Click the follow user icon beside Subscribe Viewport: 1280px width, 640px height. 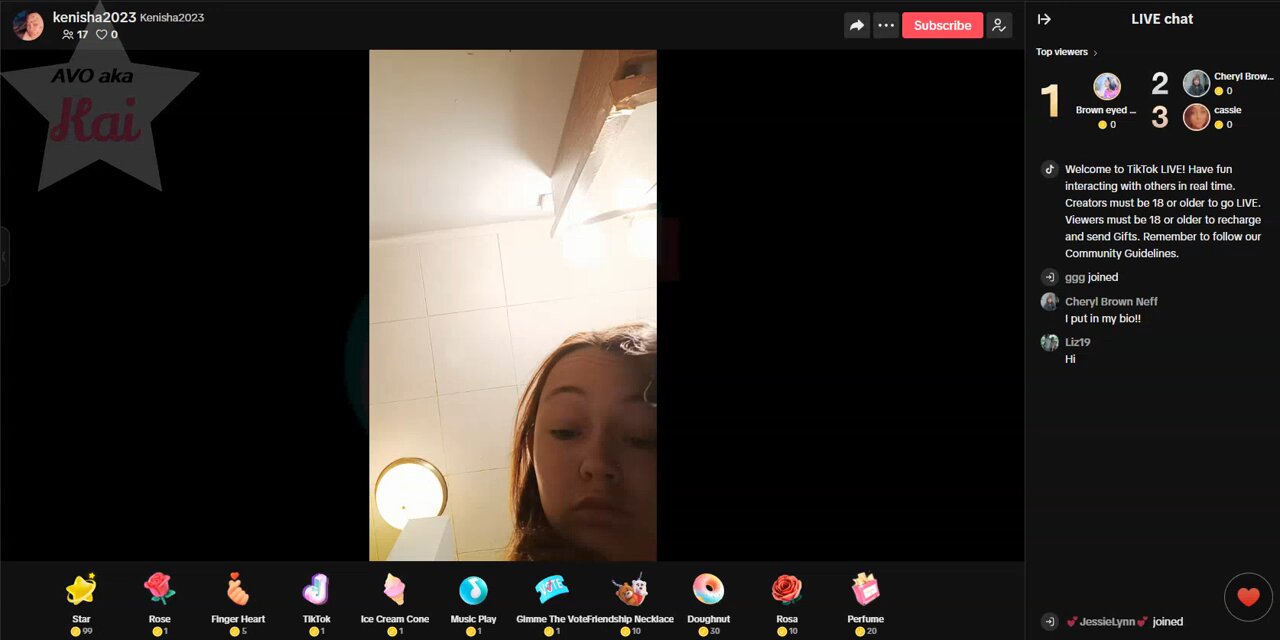999,25
